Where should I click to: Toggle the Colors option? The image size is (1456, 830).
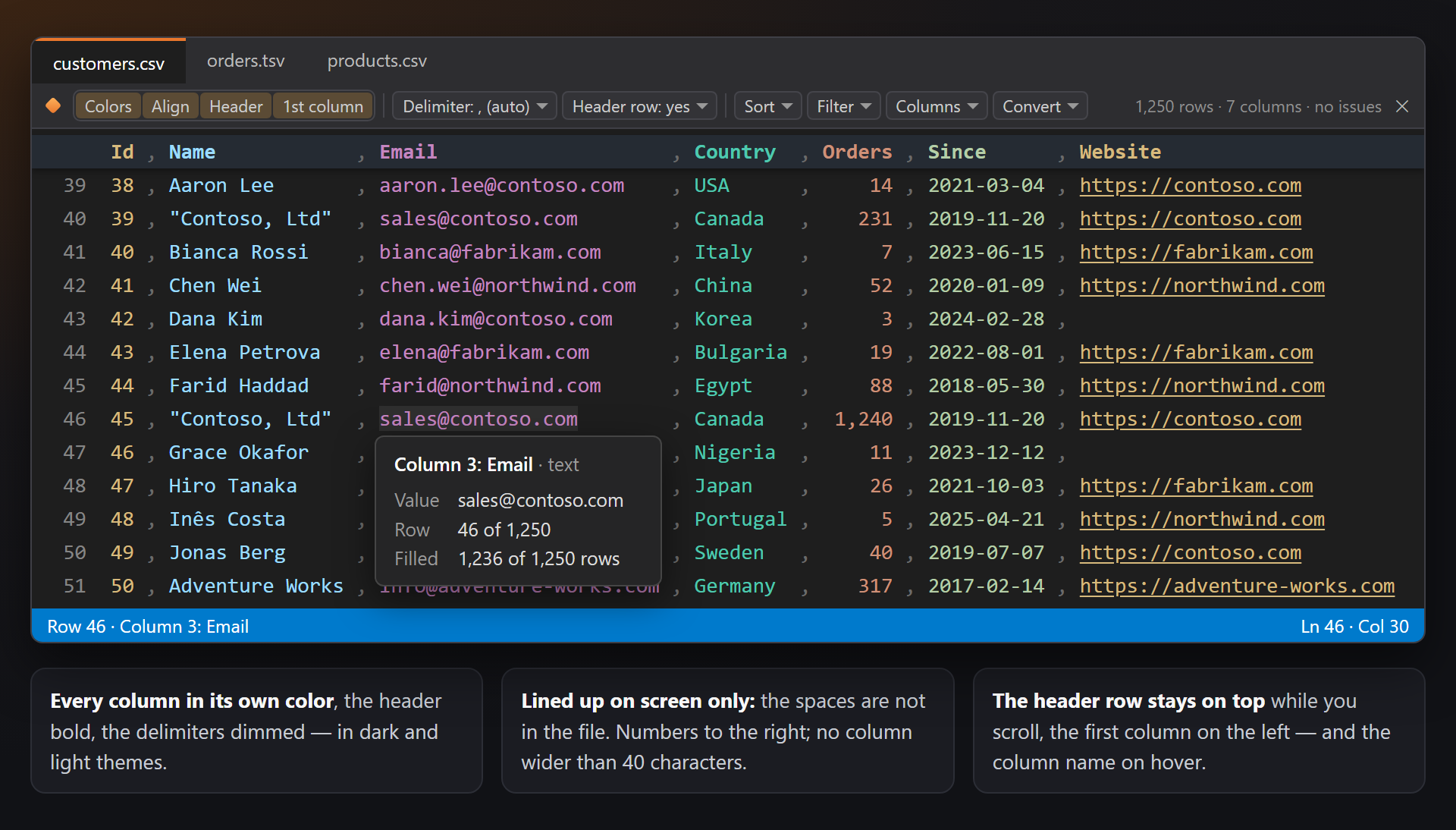[108, 106]
